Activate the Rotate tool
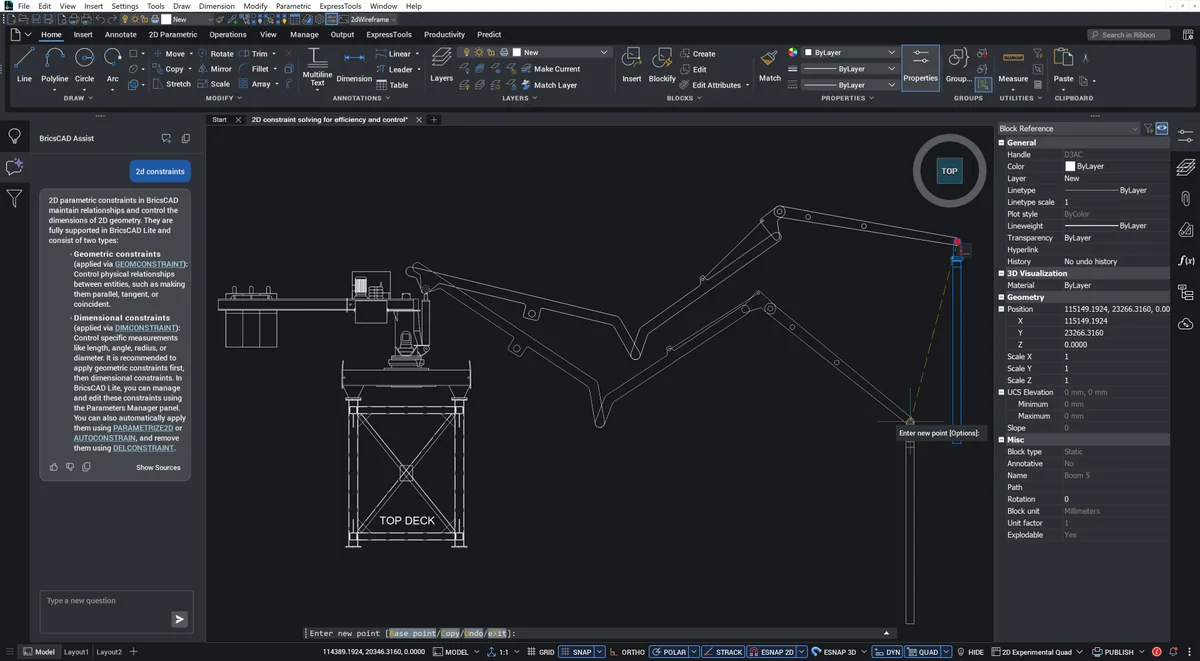The image size is (1200, 661). pyautogui.click(x=215, y=54)
